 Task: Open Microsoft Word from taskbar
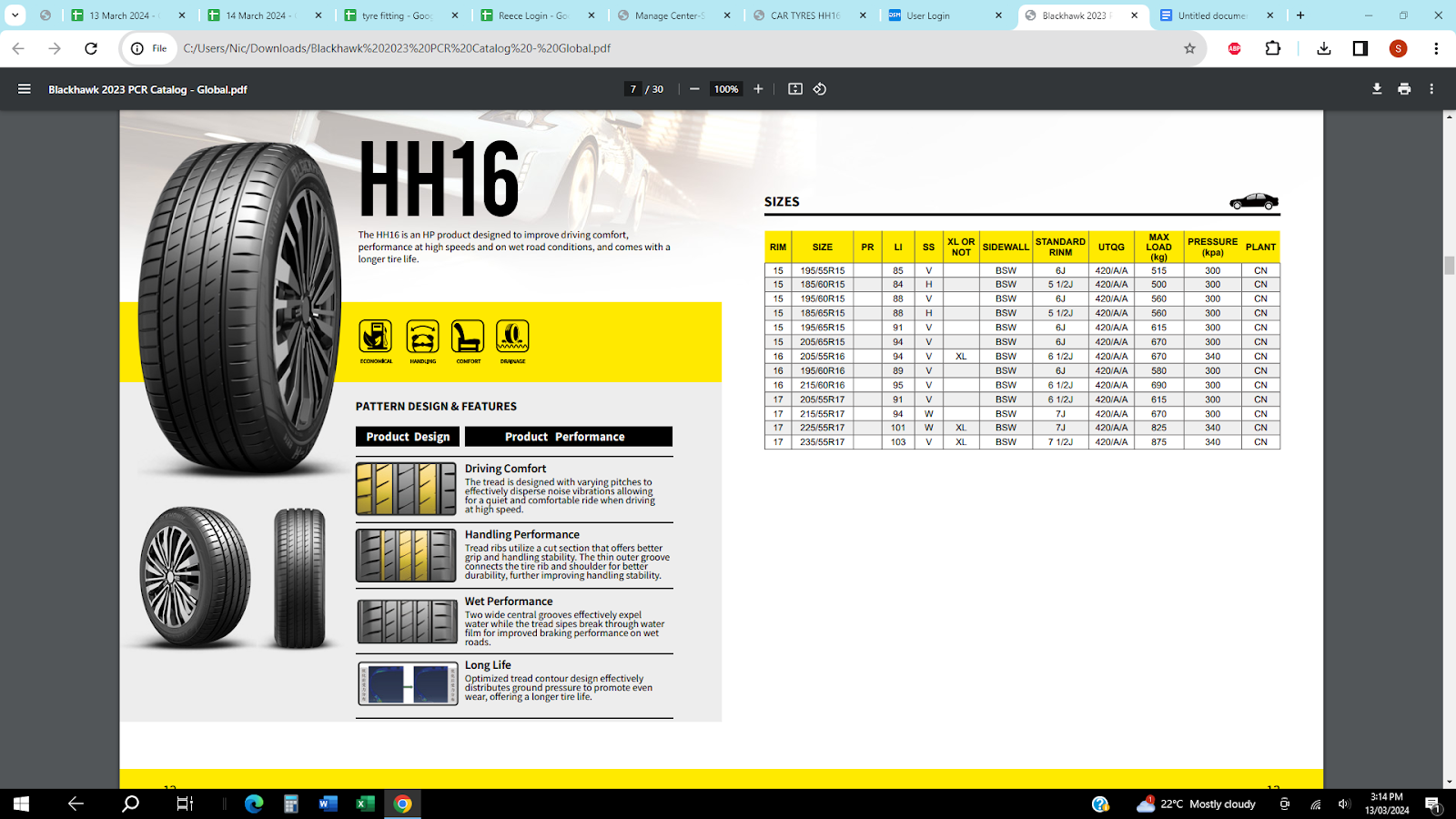coord(329,804)
